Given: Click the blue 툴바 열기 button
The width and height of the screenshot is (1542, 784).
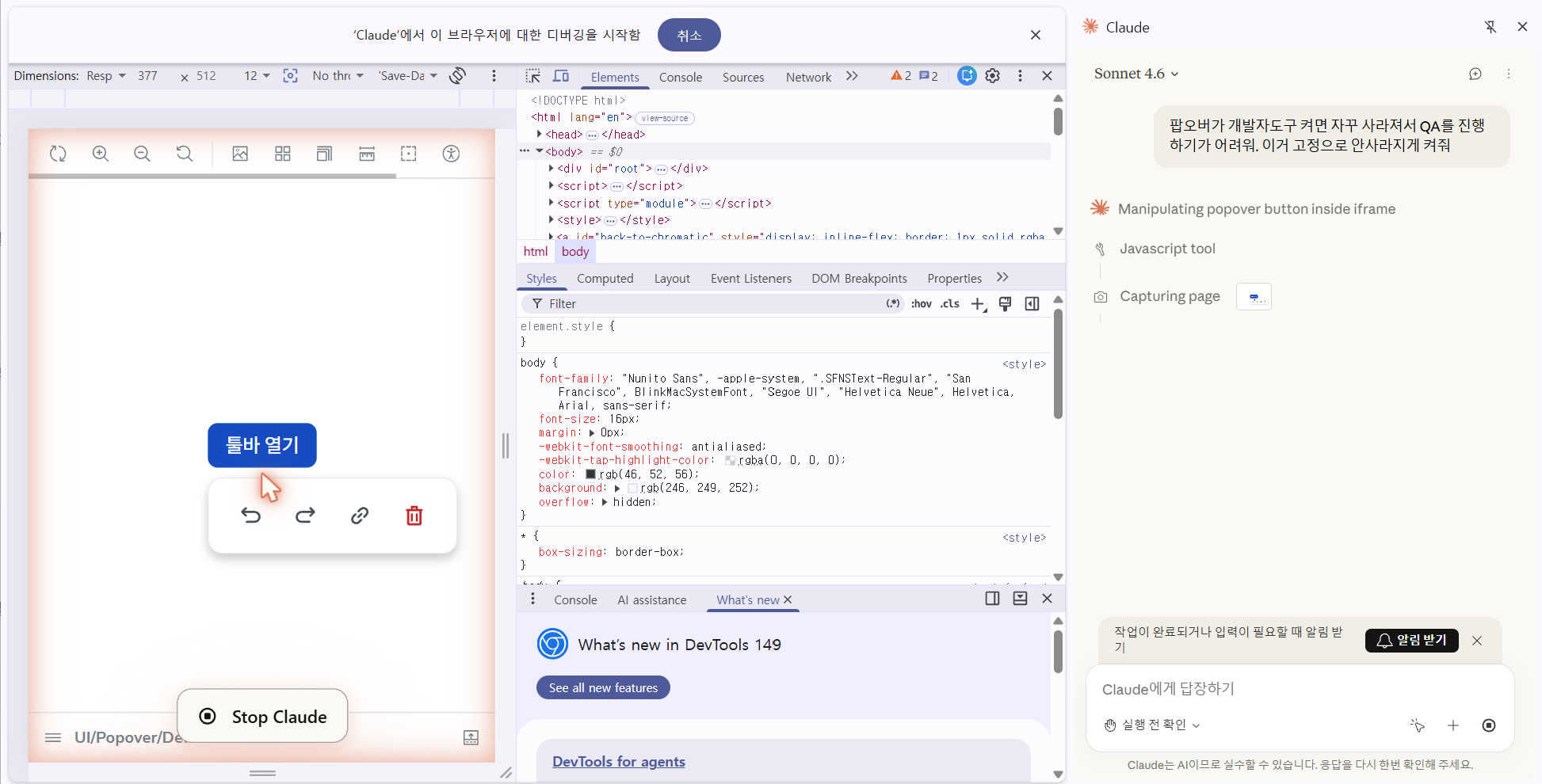Looking at the screenshot, I should click(x=262, y=445).
